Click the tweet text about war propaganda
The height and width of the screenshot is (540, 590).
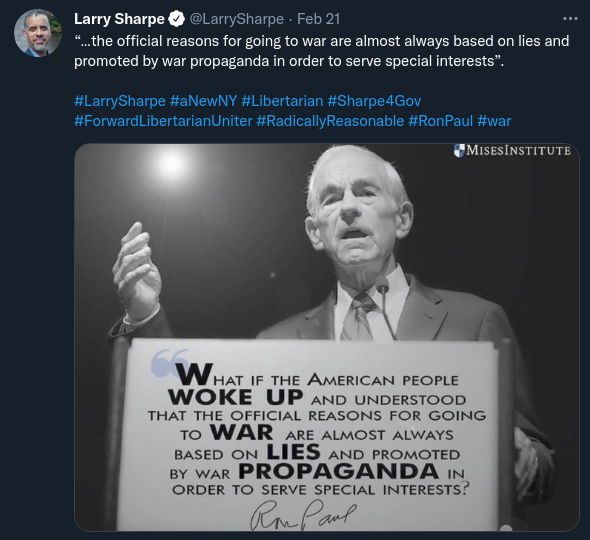tap(322, 51)
